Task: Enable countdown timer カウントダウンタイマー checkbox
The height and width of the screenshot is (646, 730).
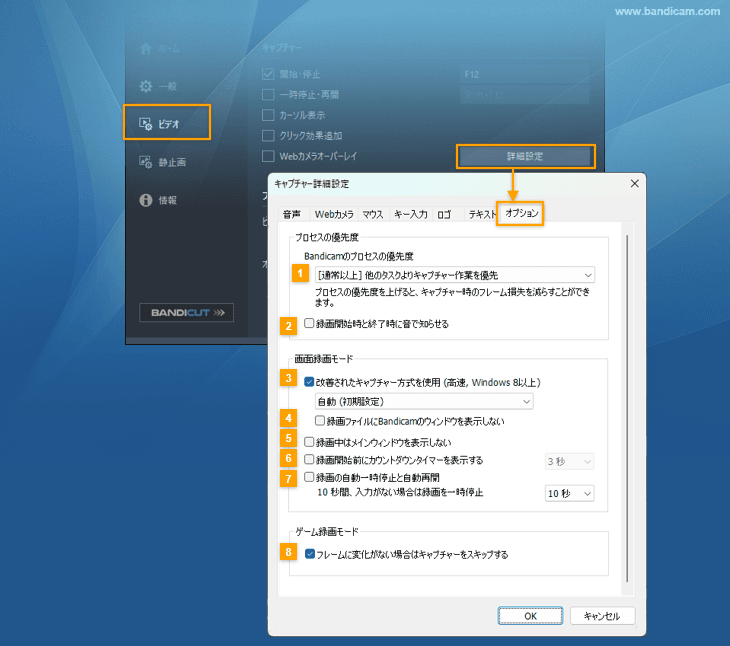Action: [309, 459]
